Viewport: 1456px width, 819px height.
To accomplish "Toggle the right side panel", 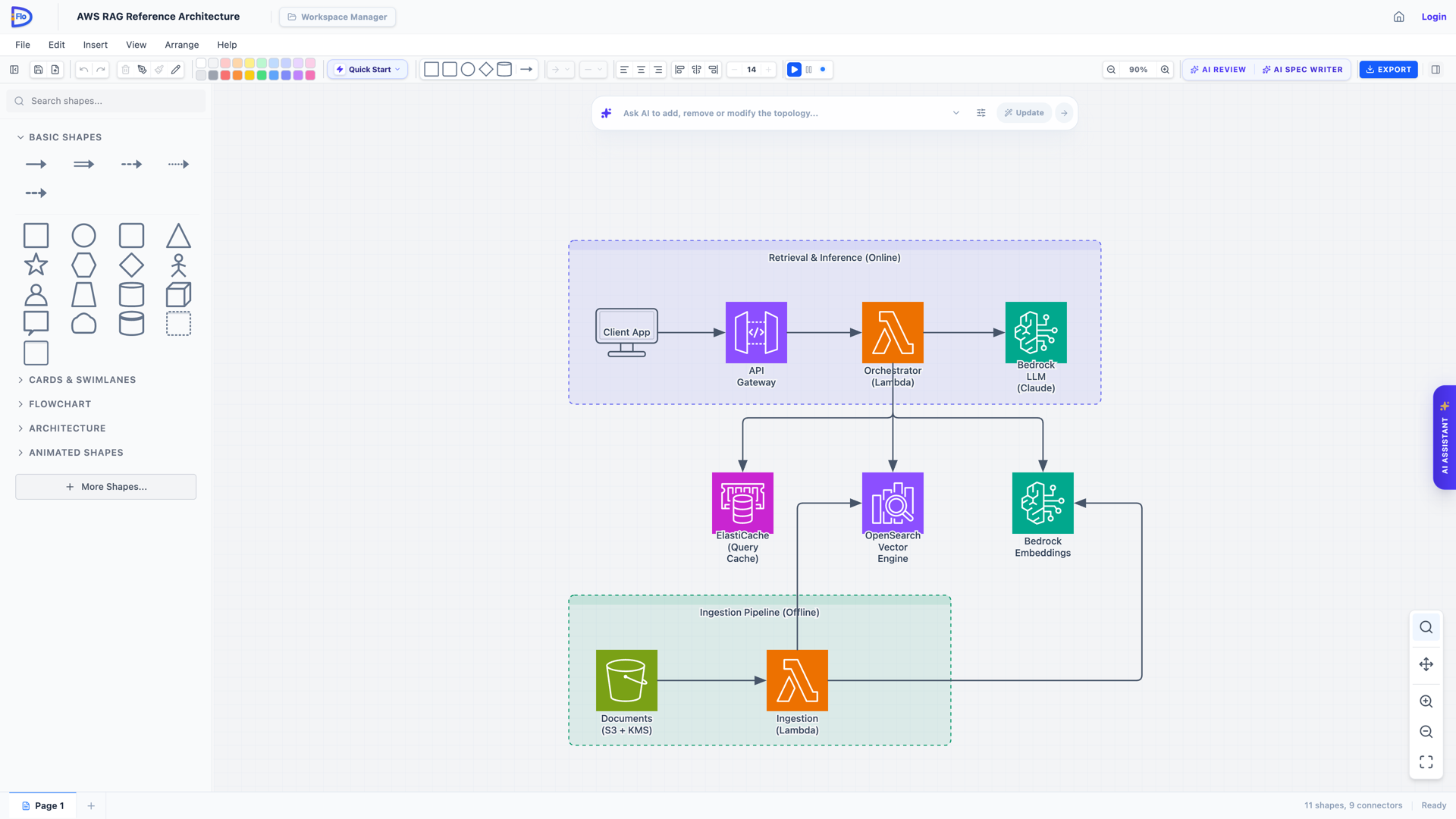I will click(1436, 69).
